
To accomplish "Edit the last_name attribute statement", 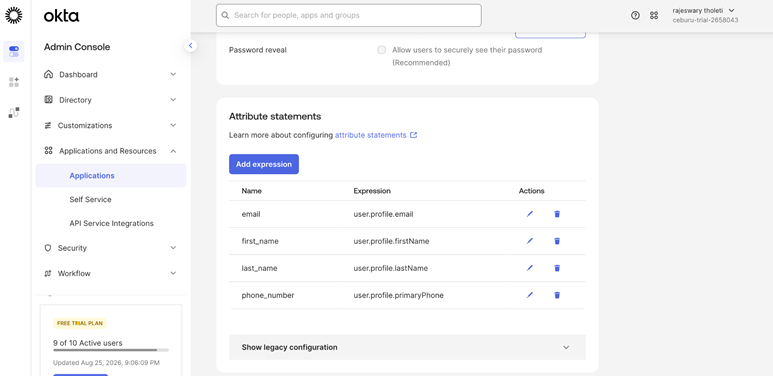I will 530,268.
